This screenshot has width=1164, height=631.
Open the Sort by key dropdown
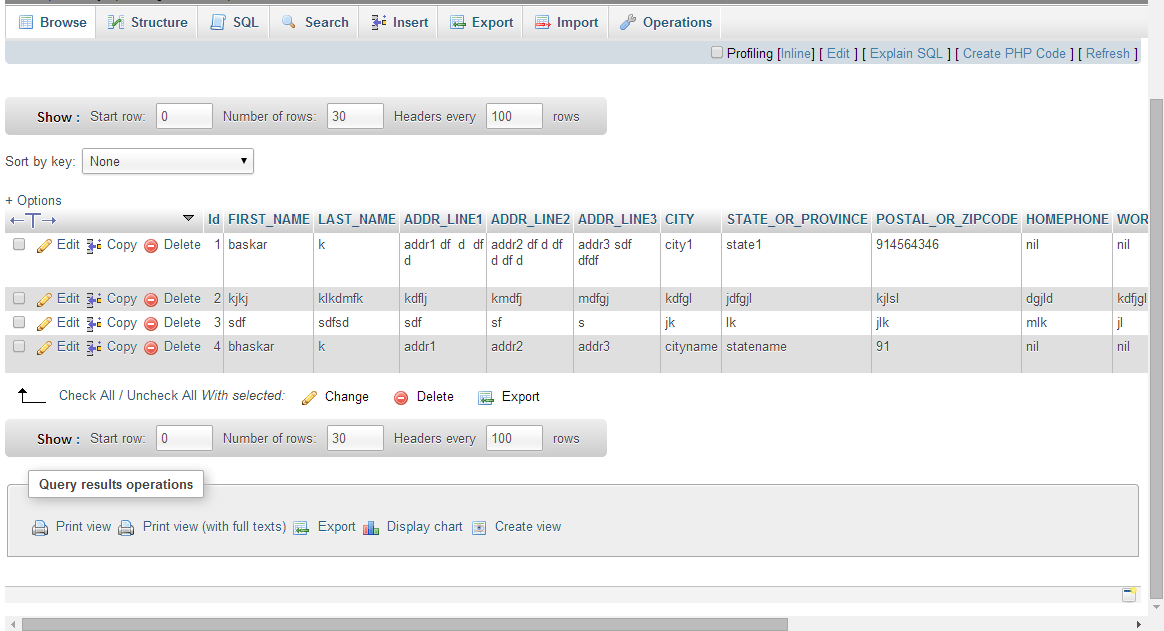tap(167, 161)
